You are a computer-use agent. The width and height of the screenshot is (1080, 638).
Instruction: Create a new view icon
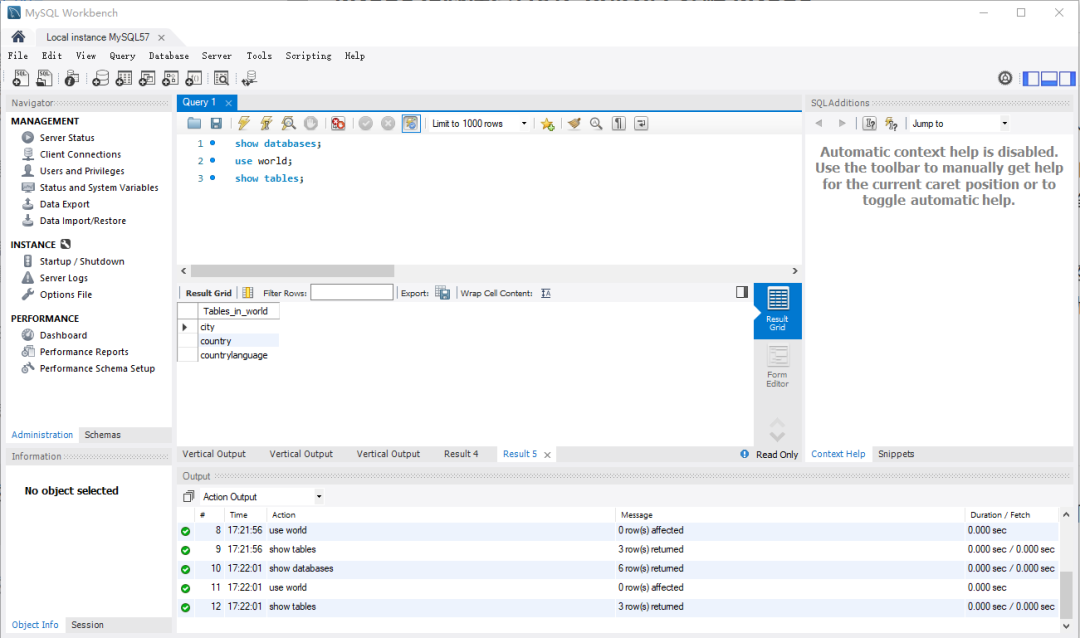coord(147,79)
